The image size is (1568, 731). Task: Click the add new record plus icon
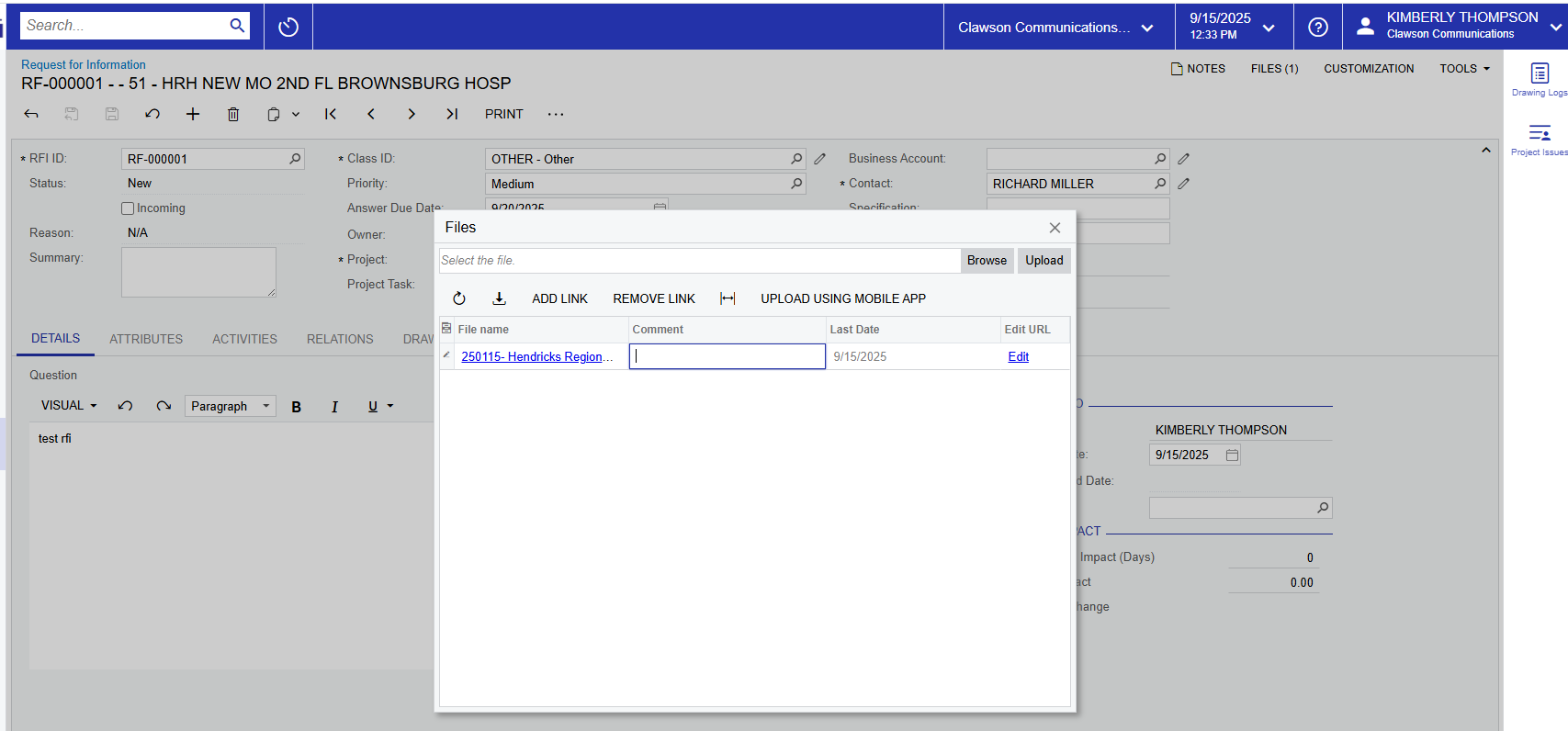(193, 114)
